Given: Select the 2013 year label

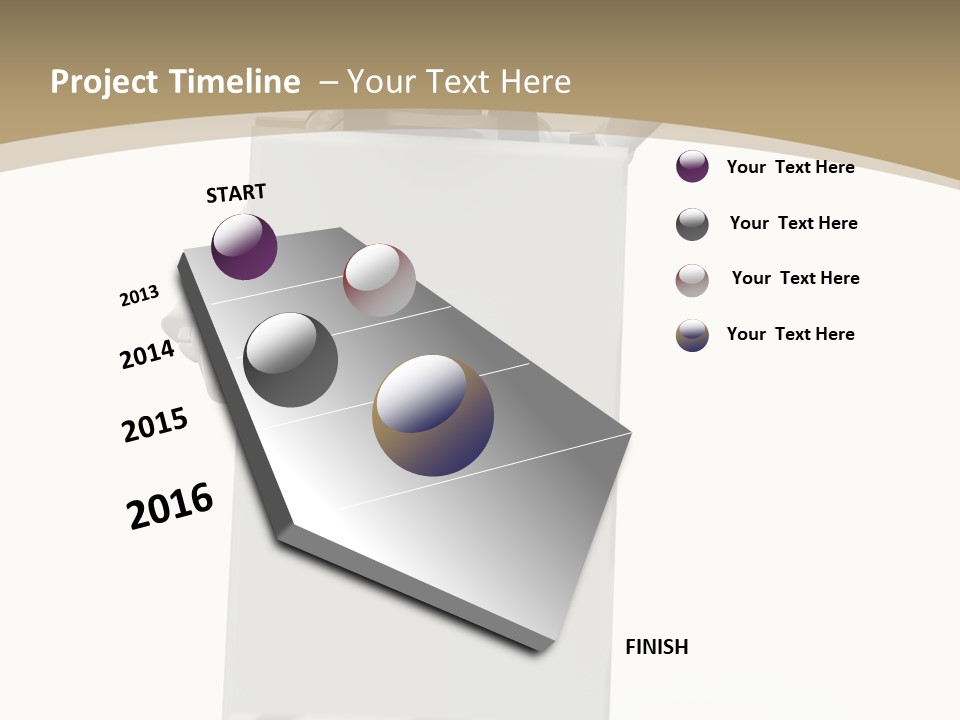Looking at the screenshot, I should point(140,294).
